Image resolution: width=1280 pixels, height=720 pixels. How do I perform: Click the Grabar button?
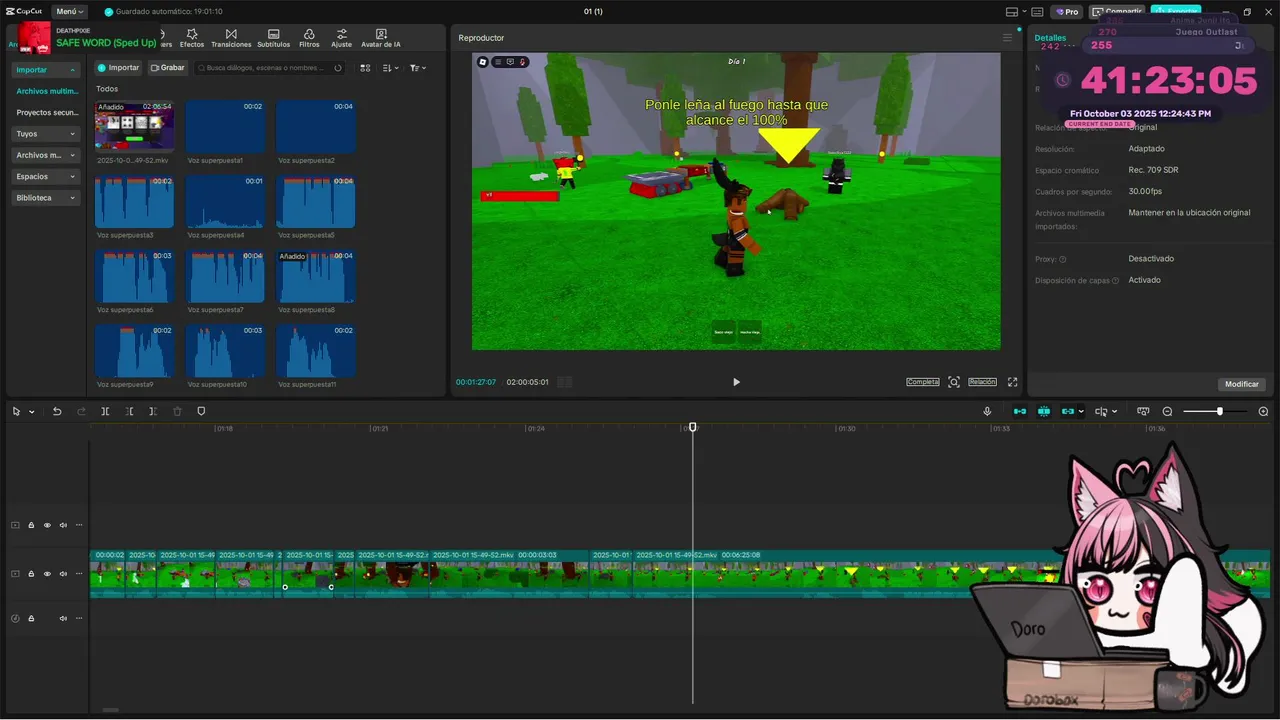(168, 68)
